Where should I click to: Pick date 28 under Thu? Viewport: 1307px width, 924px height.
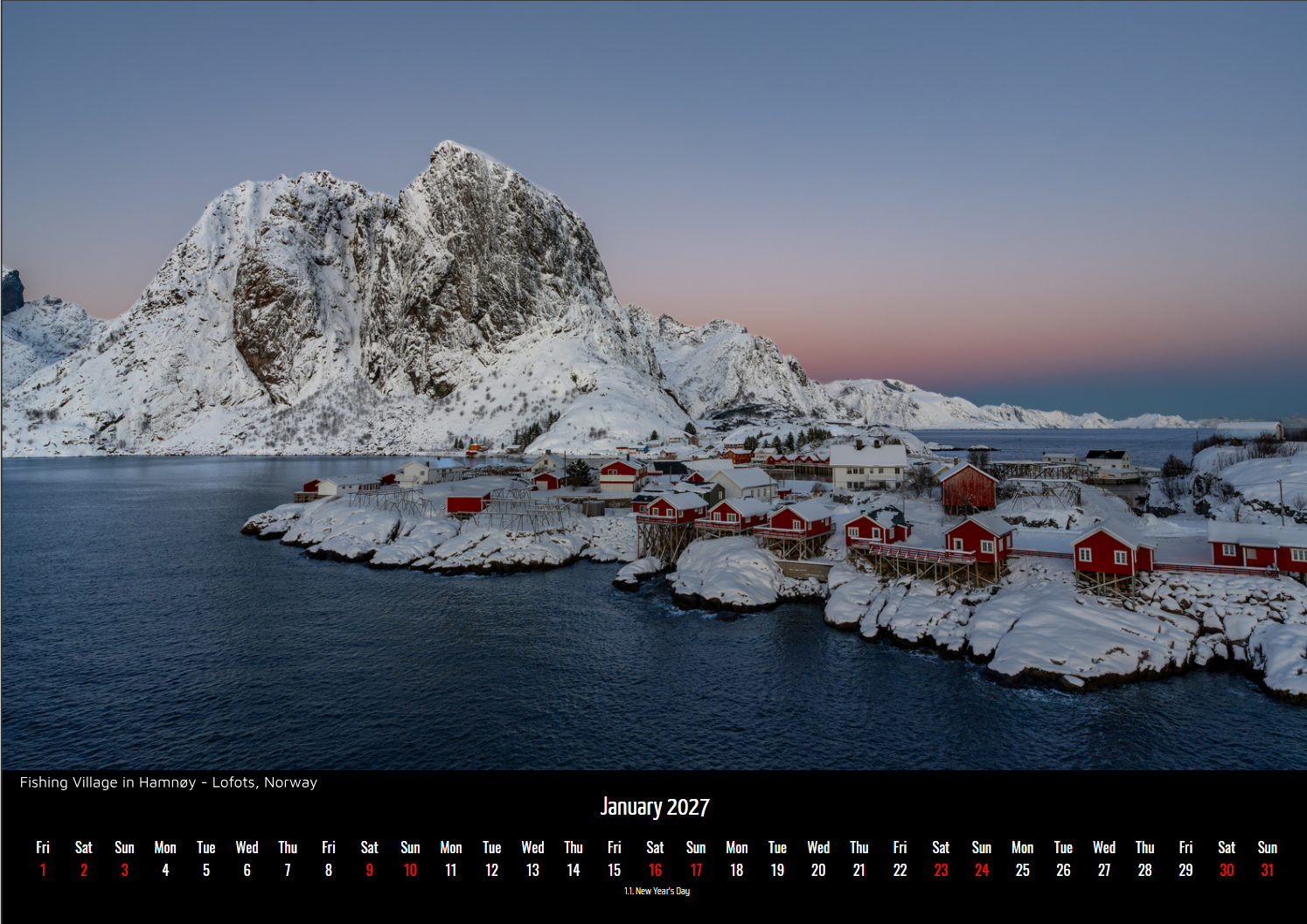pos(1144,870)
